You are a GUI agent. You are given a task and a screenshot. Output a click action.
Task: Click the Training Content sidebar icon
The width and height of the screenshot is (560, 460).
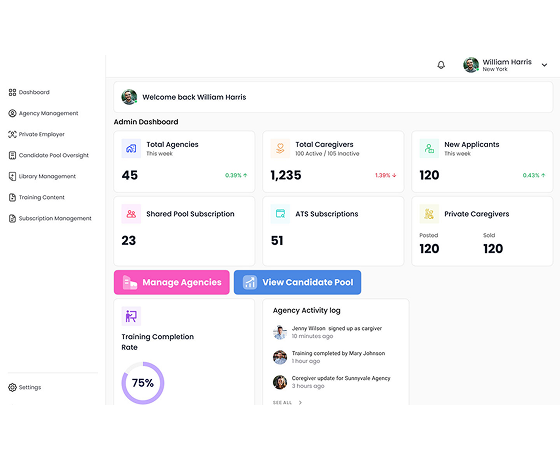pos(12,198)
